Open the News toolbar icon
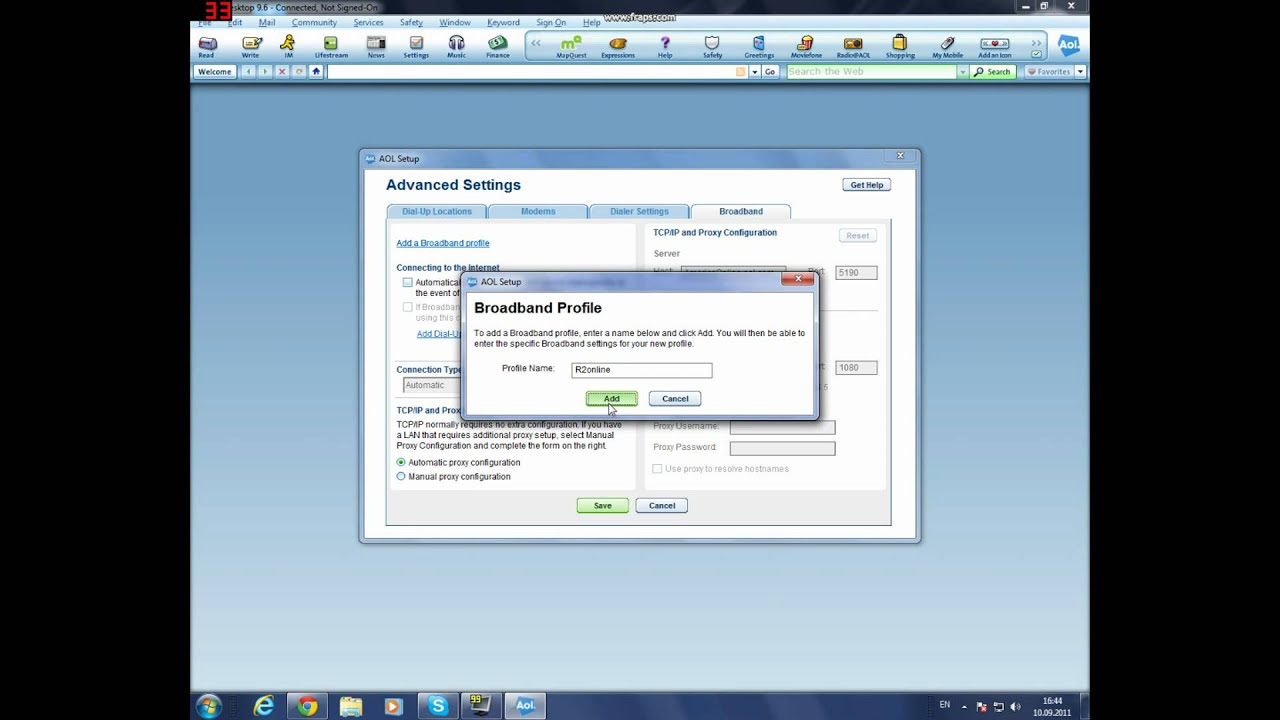Image resolution: width=1280 pixels, height=720 pixels. click(x=376, y=47)
